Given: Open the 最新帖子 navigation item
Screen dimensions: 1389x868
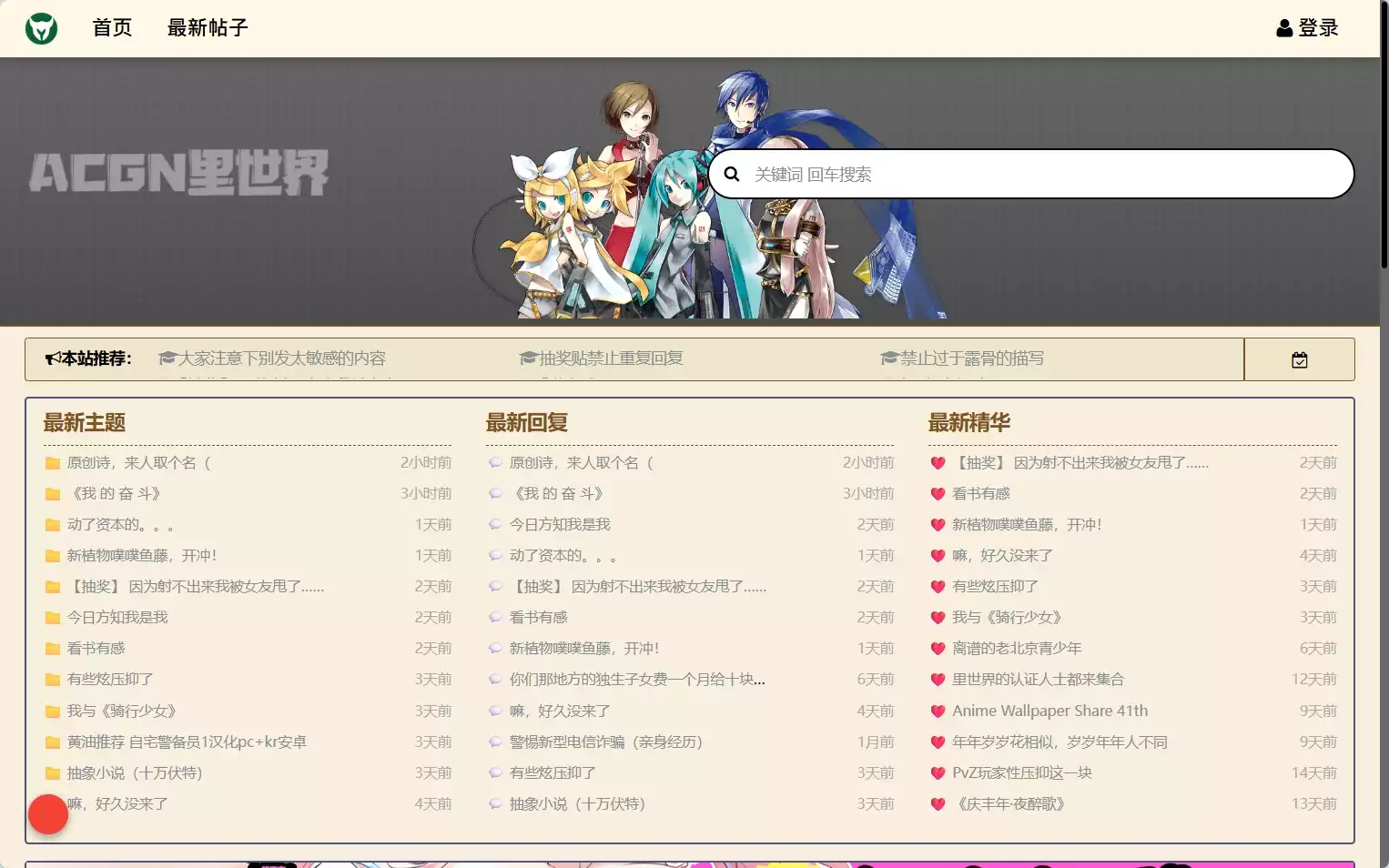Looking at the screenshot, I should (208, 28).
